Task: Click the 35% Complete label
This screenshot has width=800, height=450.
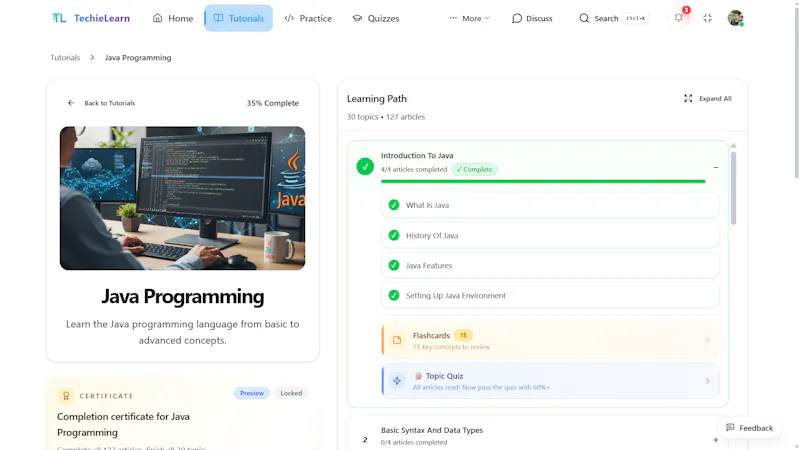Action: [272, 103]
